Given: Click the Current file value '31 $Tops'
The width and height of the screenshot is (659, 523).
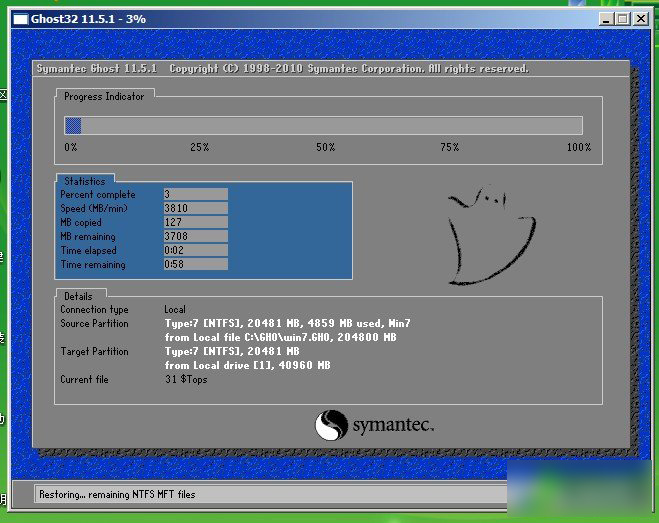Looking at the screenshot, I should (x=186, y=379).
